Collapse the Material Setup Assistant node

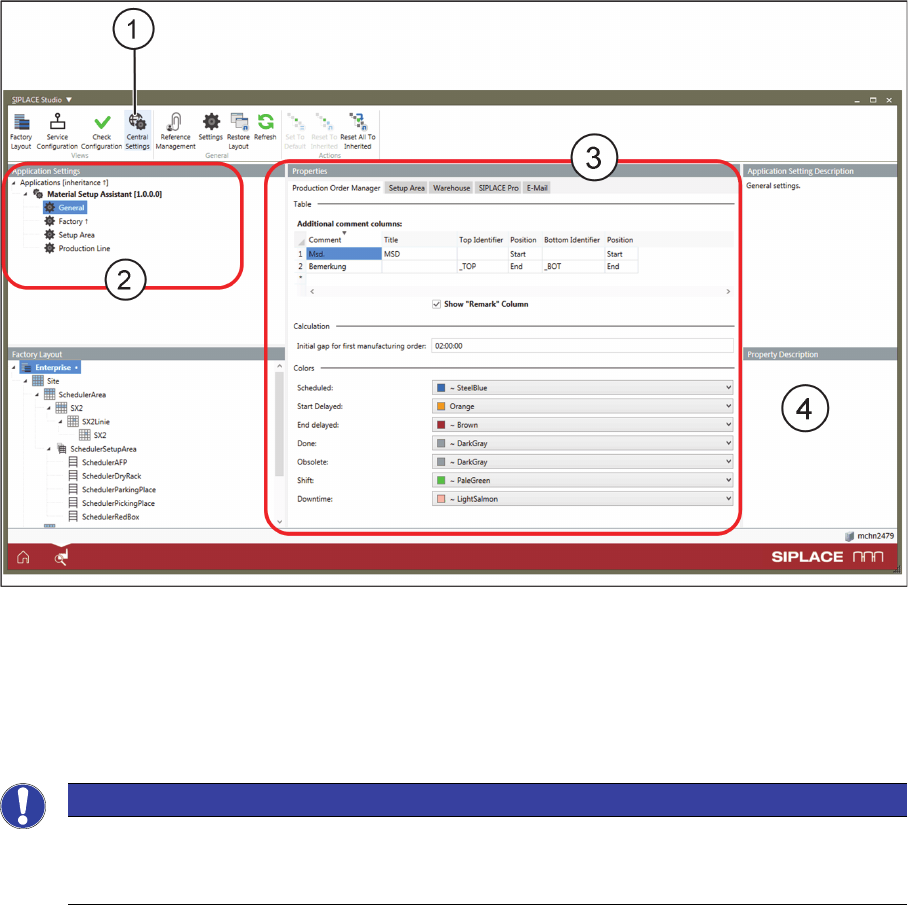(25, 194)
